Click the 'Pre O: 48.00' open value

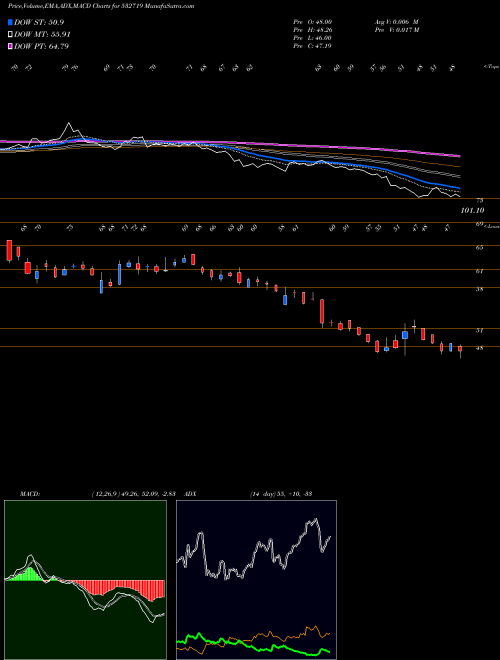tap(312, 22)
